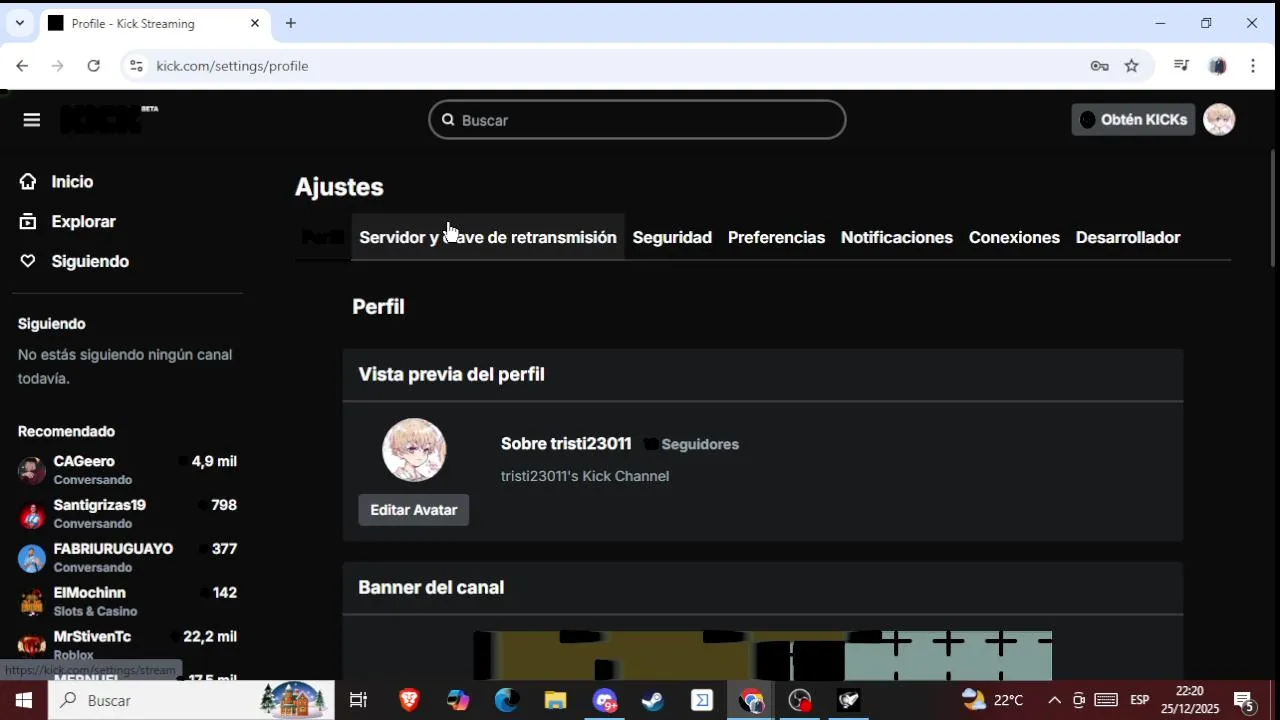Go to the Notificaciones tab

tap(897, 238)
